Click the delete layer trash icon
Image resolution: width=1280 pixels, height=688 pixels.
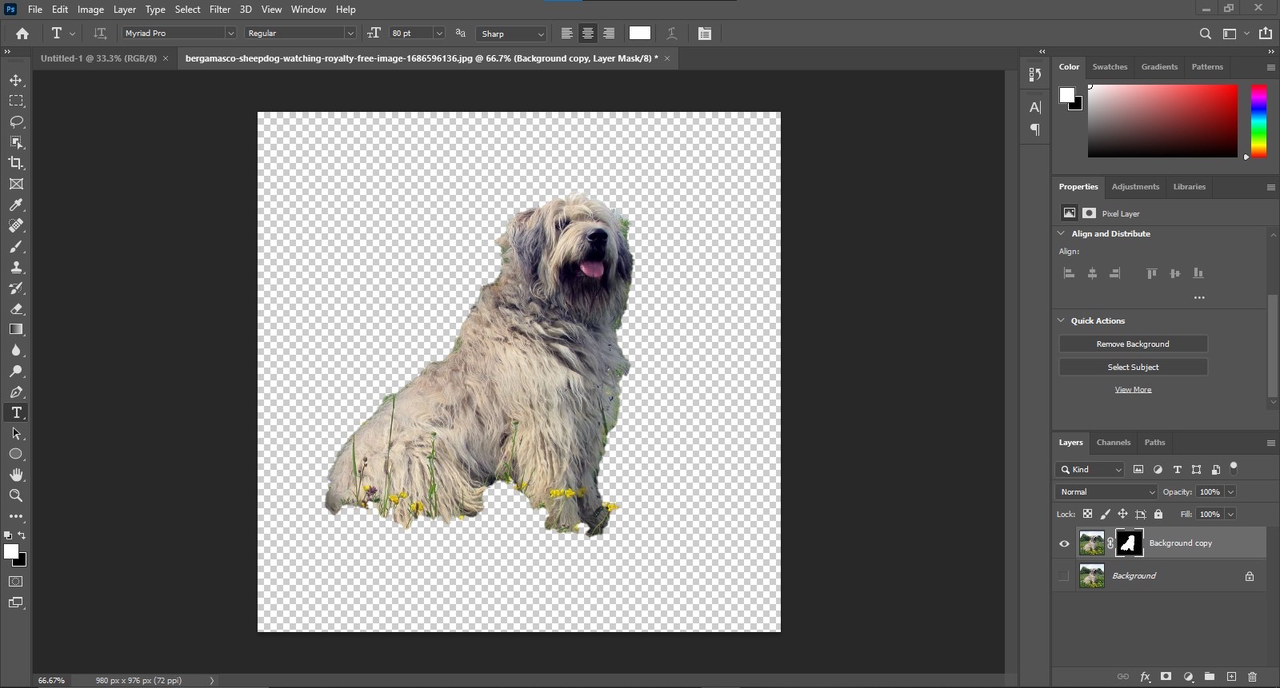tap(1252, 677)
